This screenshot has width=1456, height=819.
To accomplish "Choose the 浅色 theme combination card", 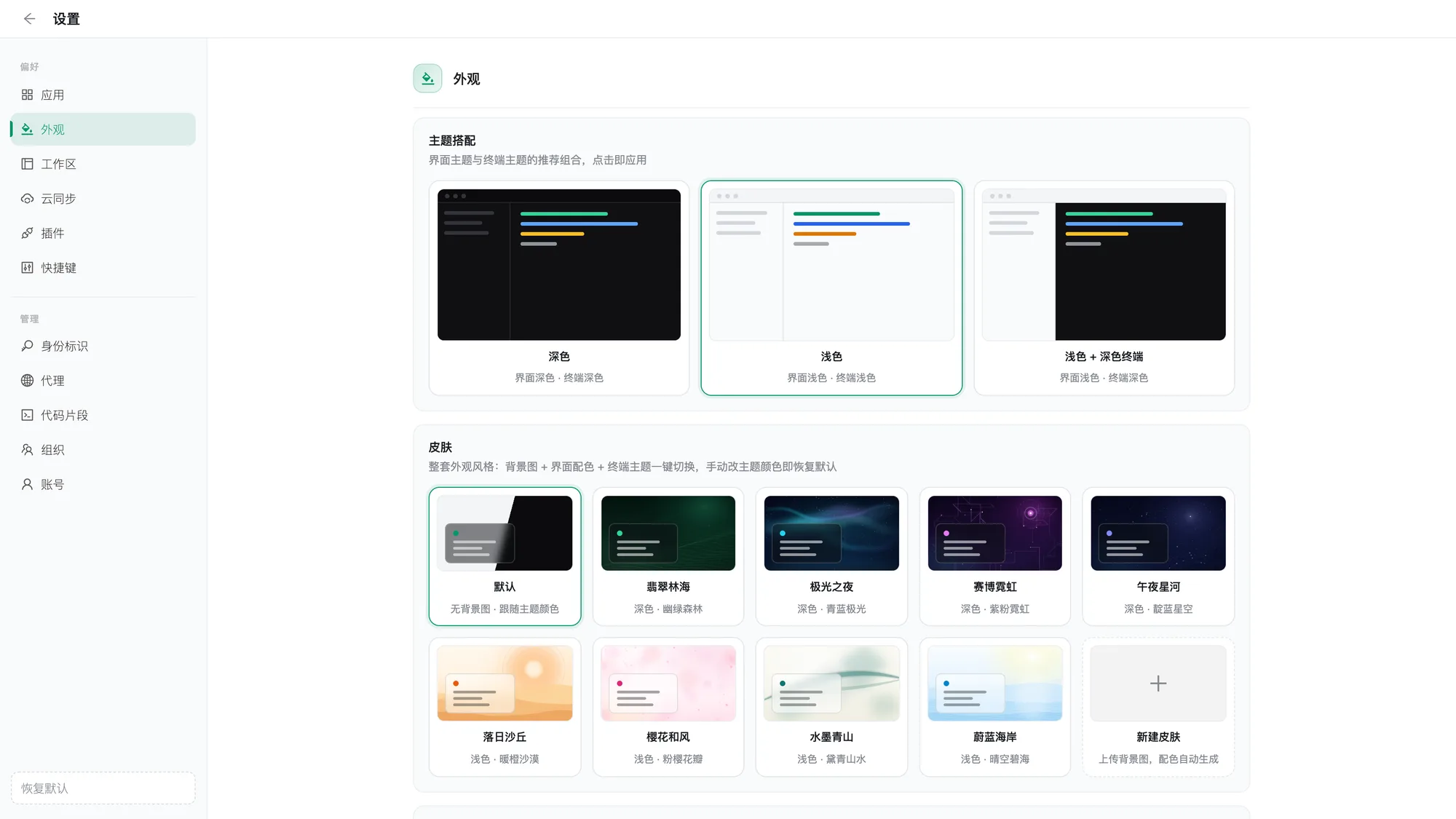I will [x=831, y=288].
